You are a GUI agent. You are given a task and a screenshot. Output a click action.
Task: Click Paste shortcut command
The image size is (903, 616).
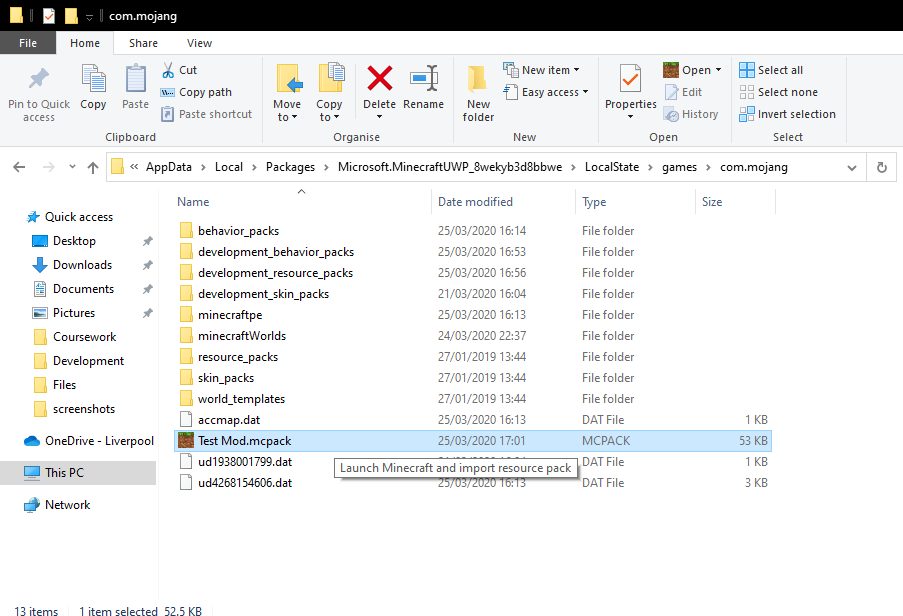click(207, 114)
